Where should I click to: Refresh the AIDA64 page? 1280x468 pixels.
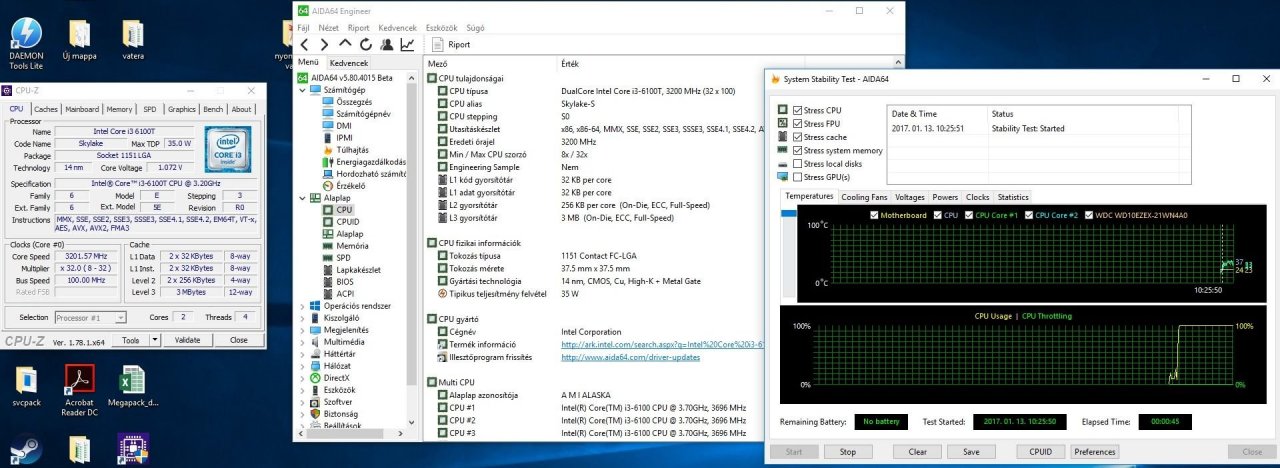coord(366,44)
